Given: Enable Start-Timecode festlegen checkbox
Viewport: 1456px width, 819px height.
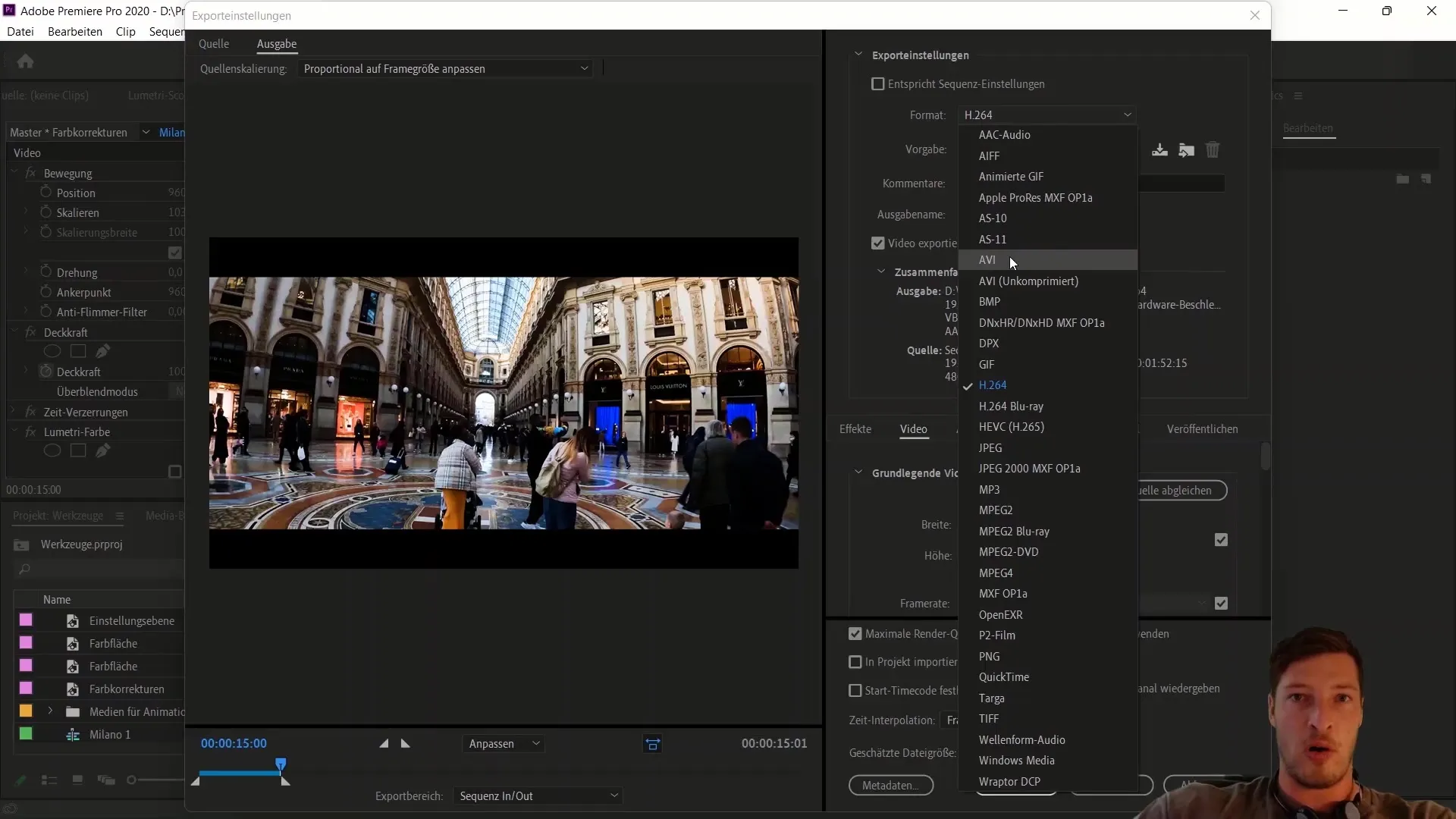Looking at the screenshot, I should [x=855, y=691].
